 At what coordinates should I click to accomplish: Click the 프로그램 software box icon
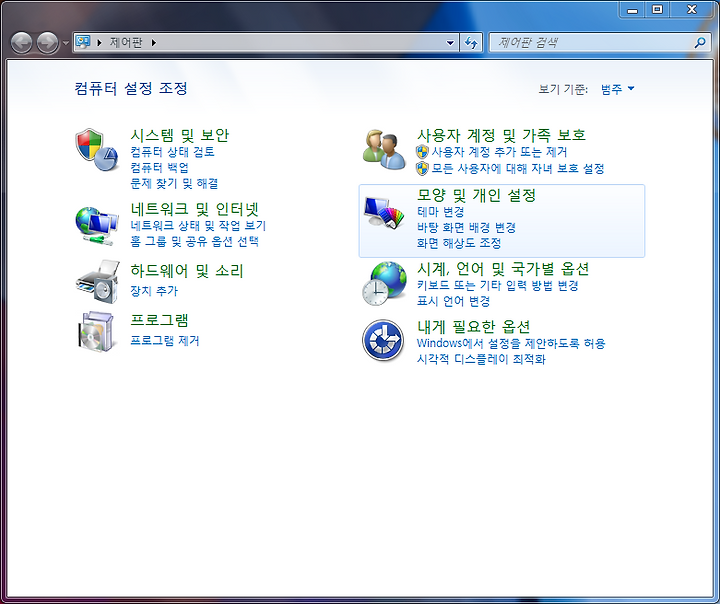96,332
